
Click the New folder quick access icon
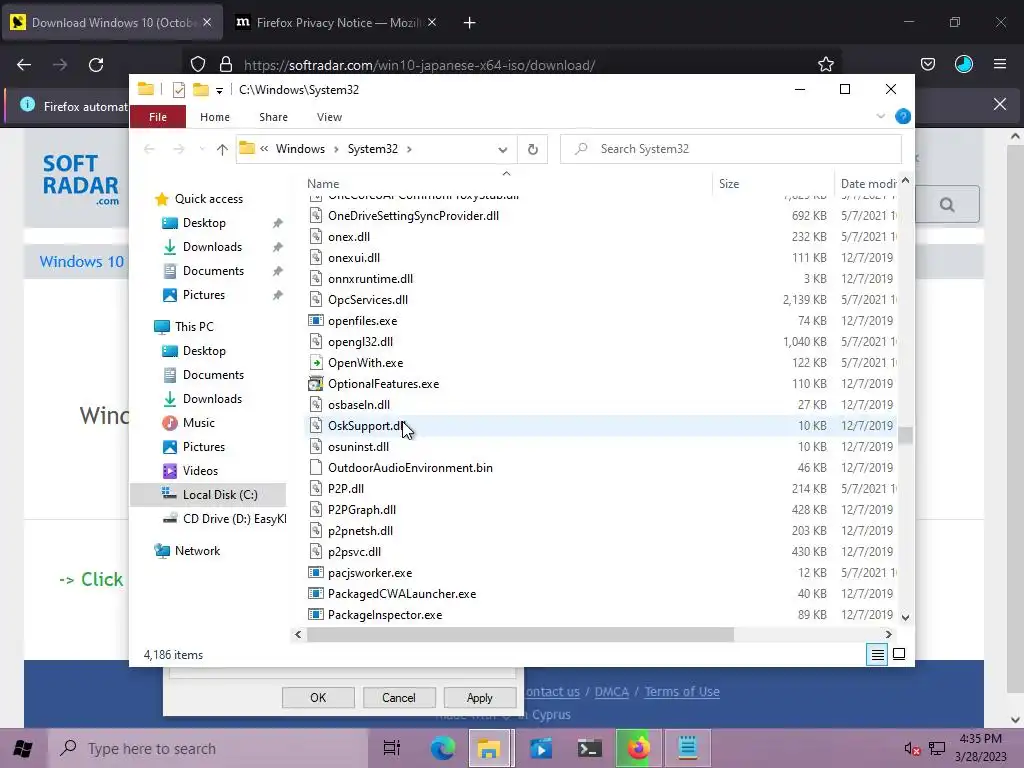coord(200,89)
